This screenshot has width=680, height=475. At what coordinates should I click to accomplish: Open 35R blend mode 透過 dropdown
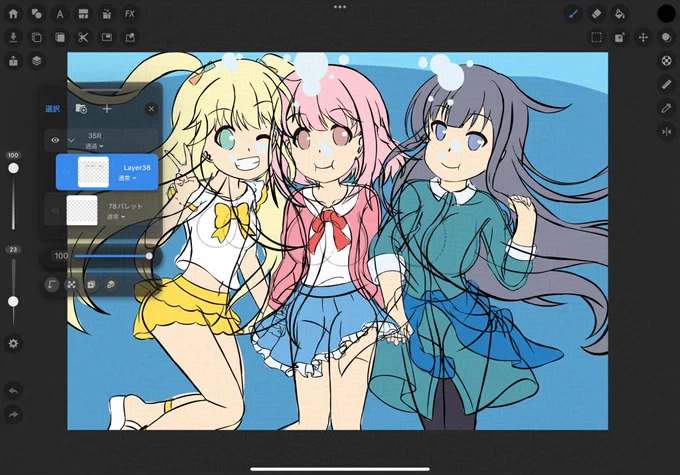pyautogui.click(x=94, y=146)
